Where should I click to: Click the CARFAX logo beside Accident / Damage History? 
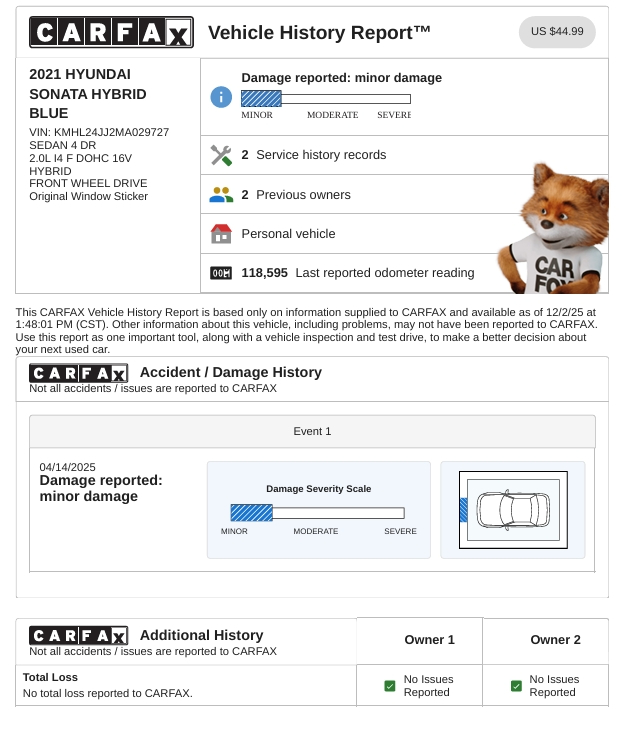pyautogui.click(x=79, y=374)
